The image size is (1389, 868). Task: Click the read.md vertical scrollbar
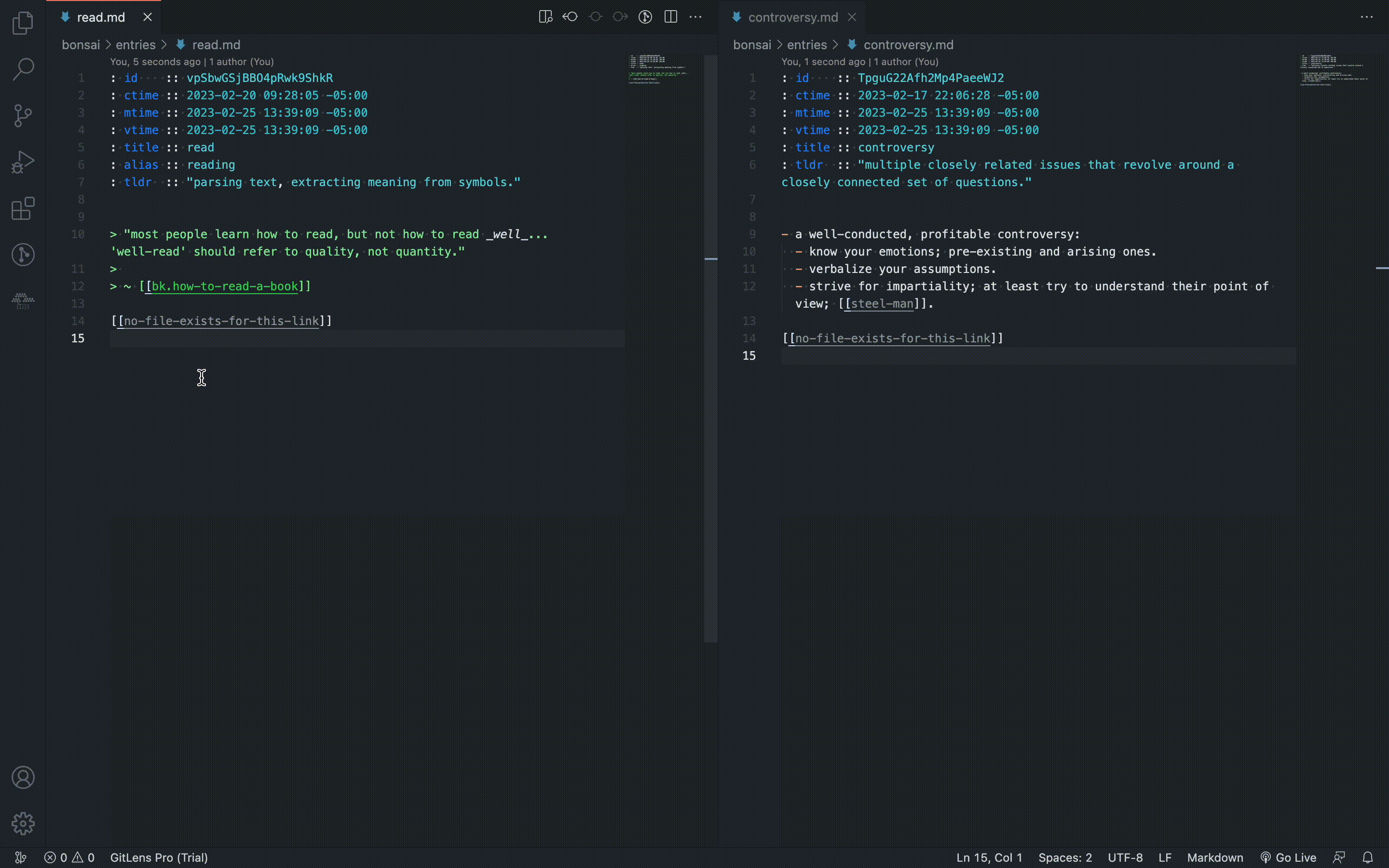tap(710, 349)
